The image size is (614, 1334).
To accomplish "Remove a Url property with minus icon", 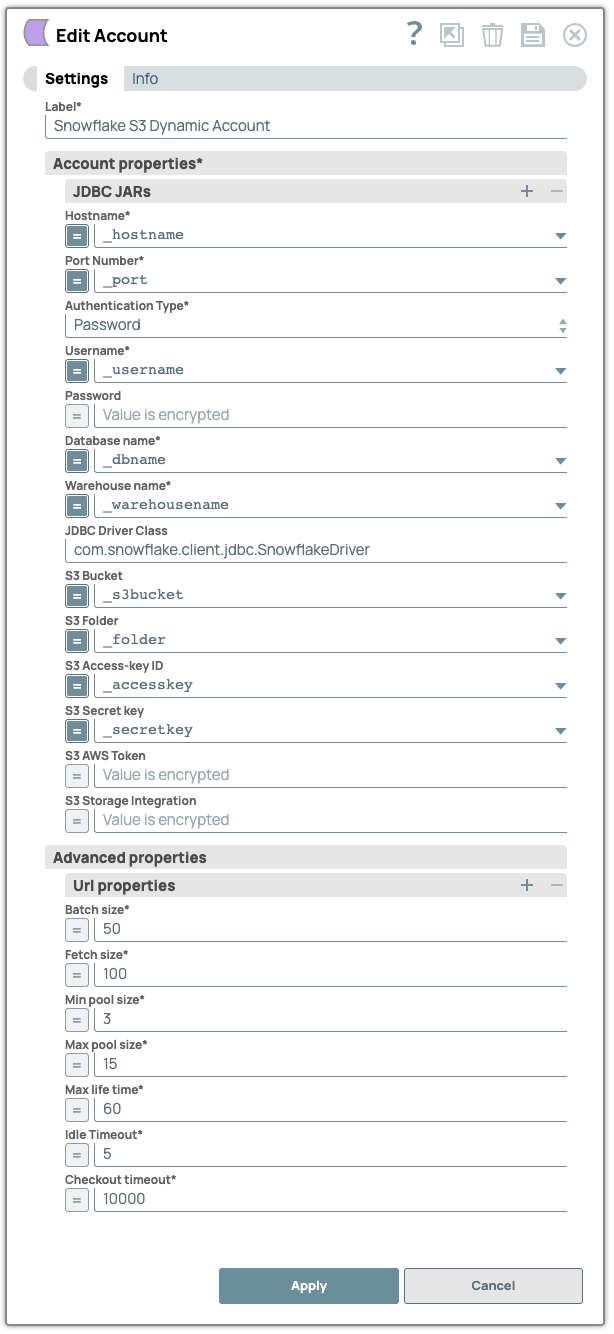I will click(557, 884).
